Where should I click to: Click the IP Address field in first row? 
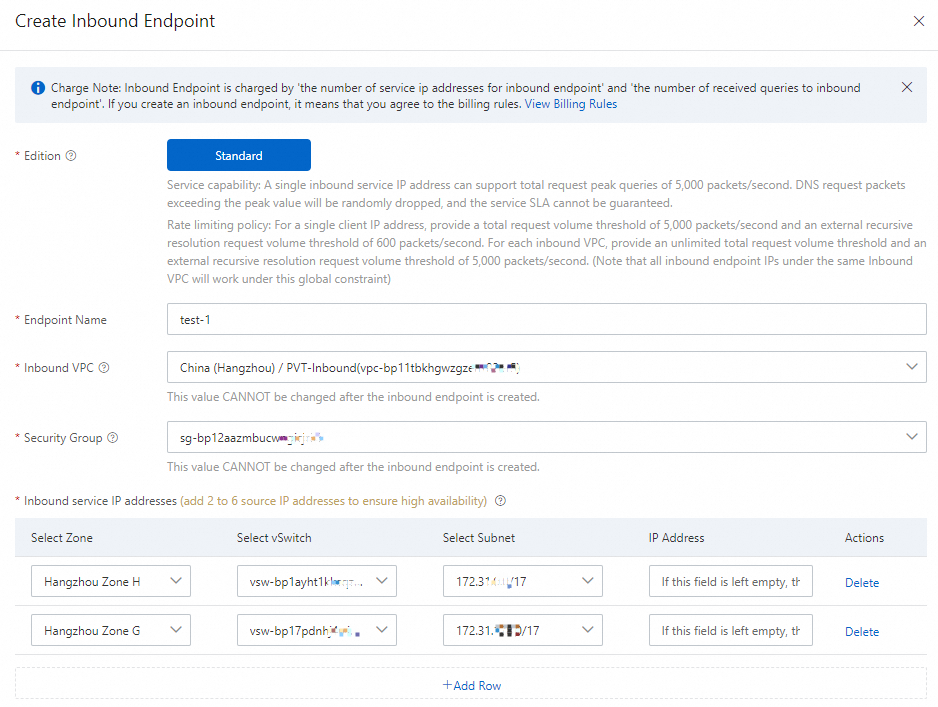[x=730, y=581]
